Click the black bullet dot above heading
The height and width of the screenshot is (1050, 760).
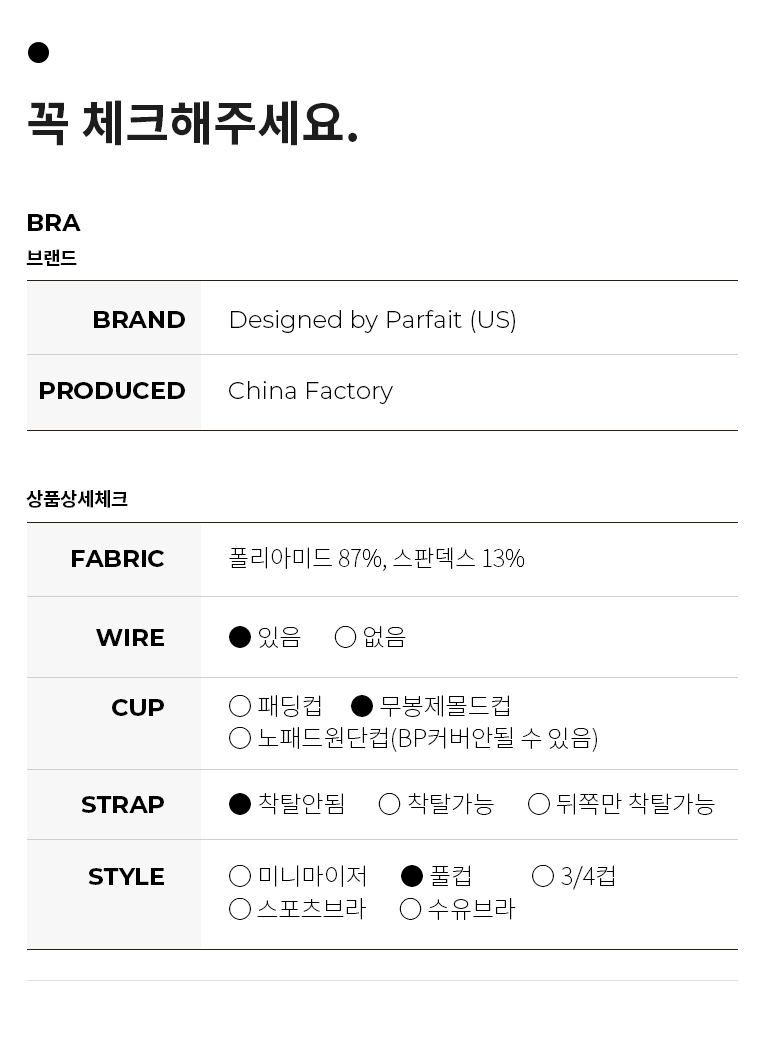pos(38,52)
